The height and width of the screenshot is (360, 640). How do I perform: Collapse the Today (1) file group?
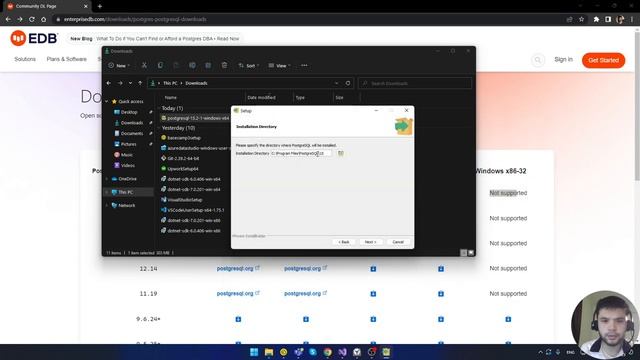coord(159,108)
